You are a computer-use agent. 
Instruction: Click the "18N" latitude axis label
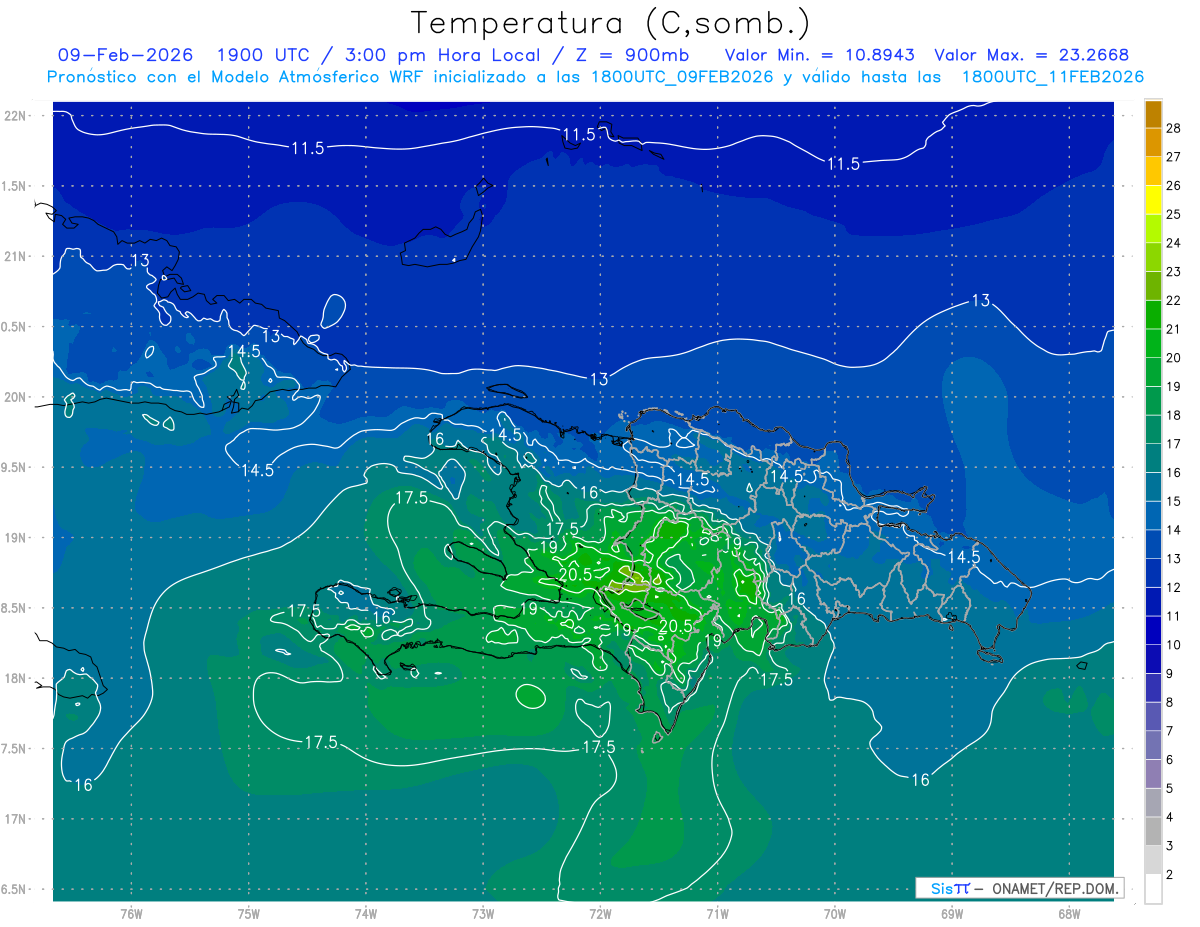[x=17, y=678]
